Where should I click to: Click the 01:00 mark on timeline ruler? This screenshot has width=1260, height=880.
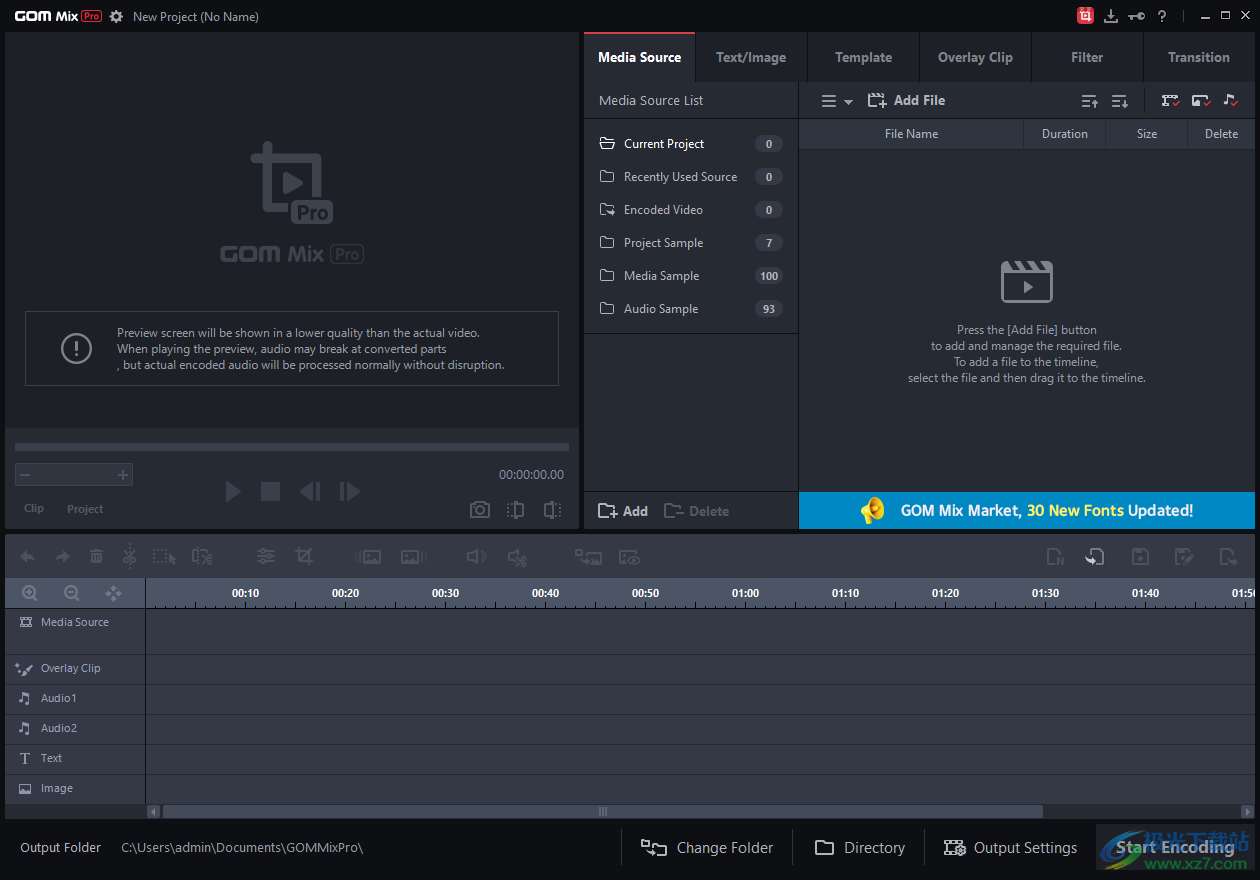[x=745, y=593]
